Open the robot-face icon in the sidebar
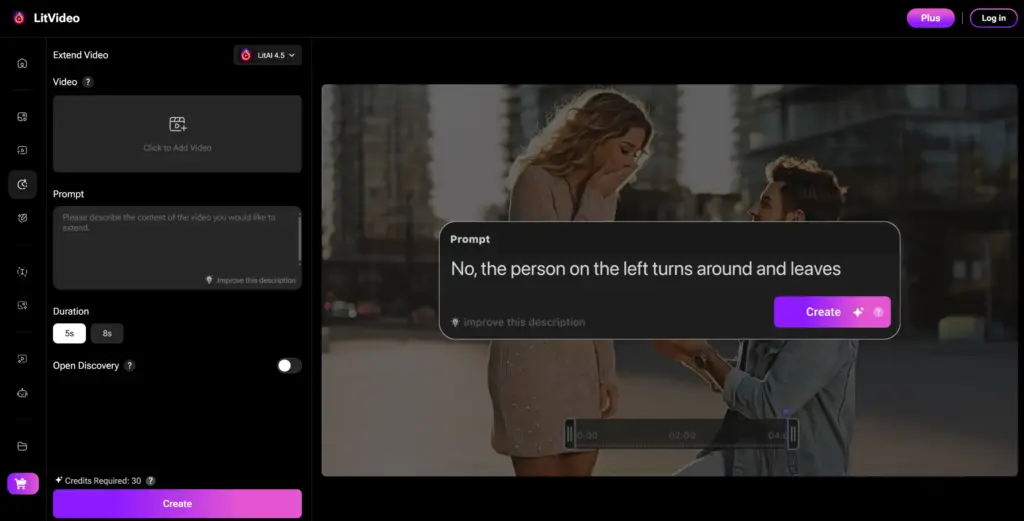The image size is (1024, 521). tap(22, 393)
